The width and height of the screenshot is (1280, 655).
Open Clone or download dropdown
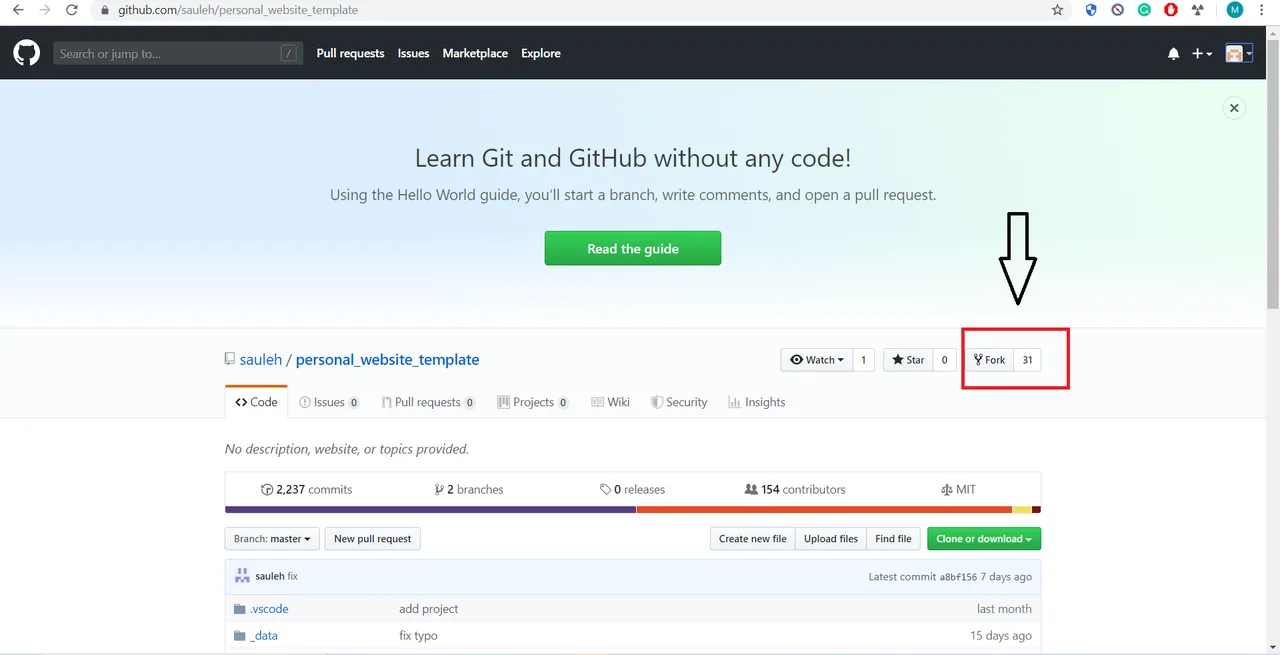[984, 539]
